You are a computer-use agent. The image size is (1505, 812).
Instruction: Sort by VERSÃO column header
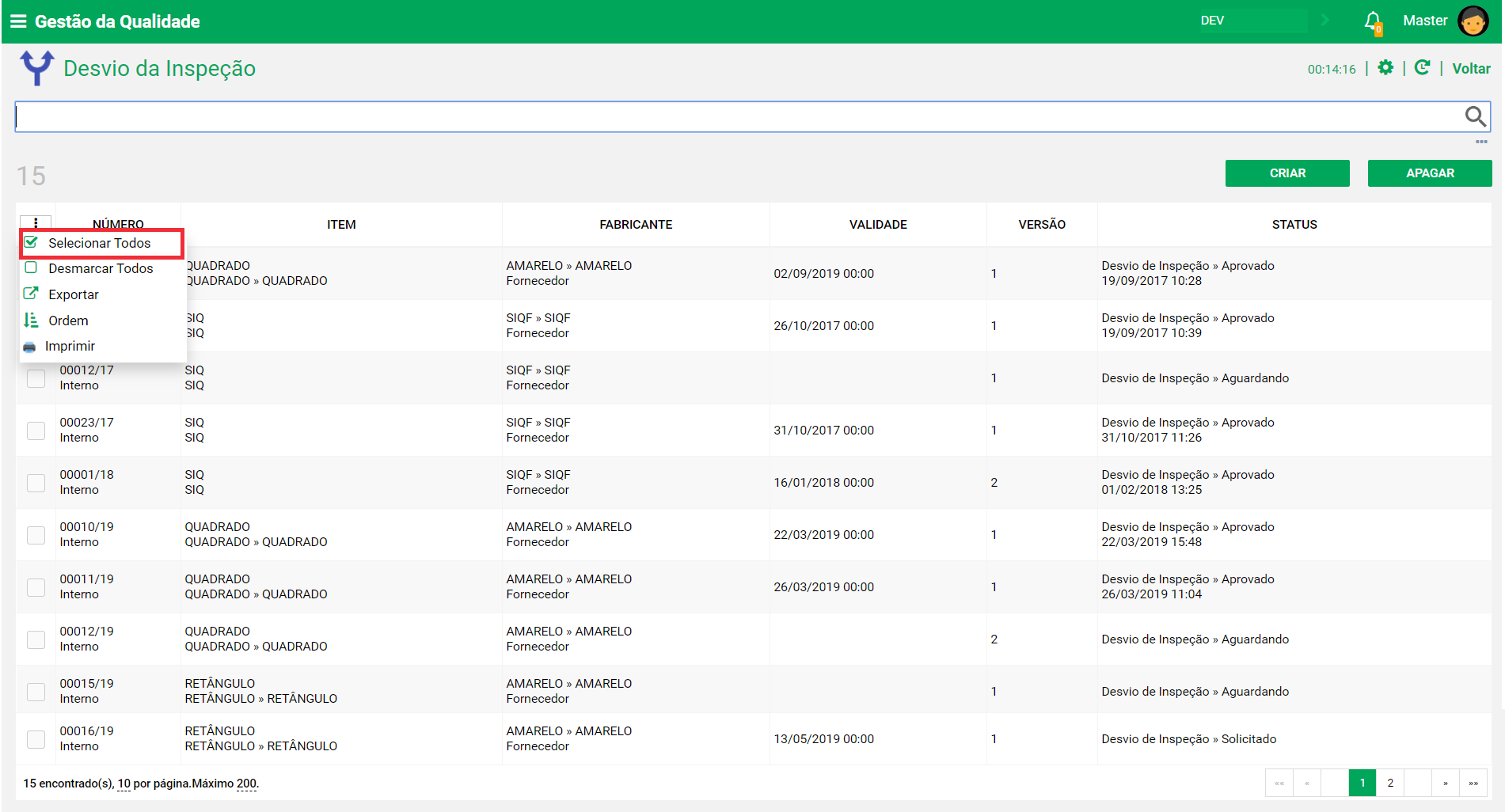click(x=1042, y=225)
